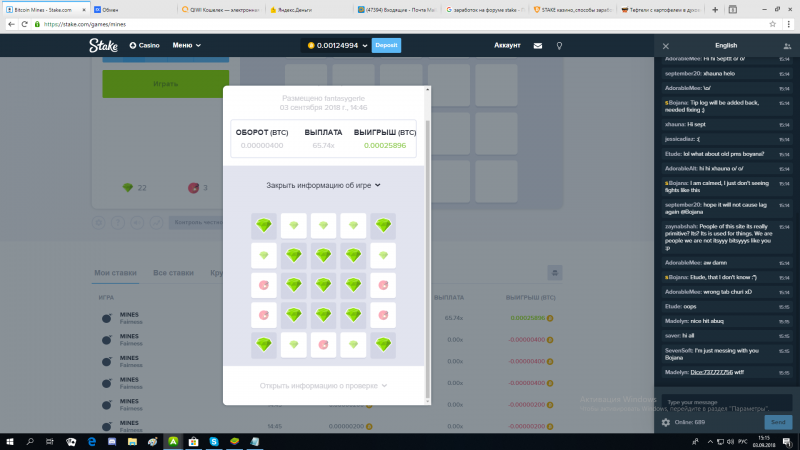This screenshot has width=800, height=450.
Task: Open Windows taskbar search
Action: (30, 442)
